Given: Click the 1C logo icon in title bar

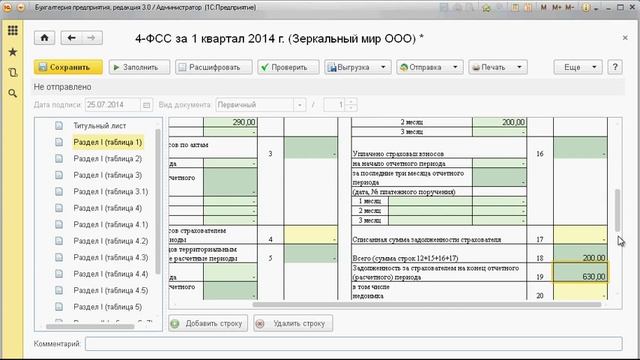Looking at the screenshot, I should (x=7, y=7).
